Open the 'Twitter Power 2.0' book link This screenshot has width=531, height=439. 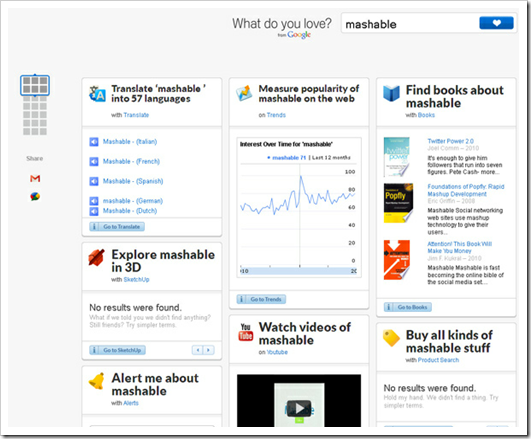[450, 141]
